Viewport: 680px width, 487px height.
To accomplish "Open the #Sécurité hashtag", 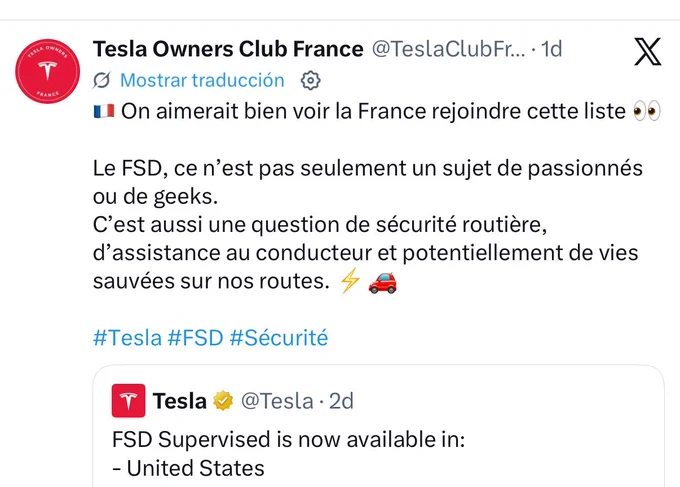I will coord(279,338).
